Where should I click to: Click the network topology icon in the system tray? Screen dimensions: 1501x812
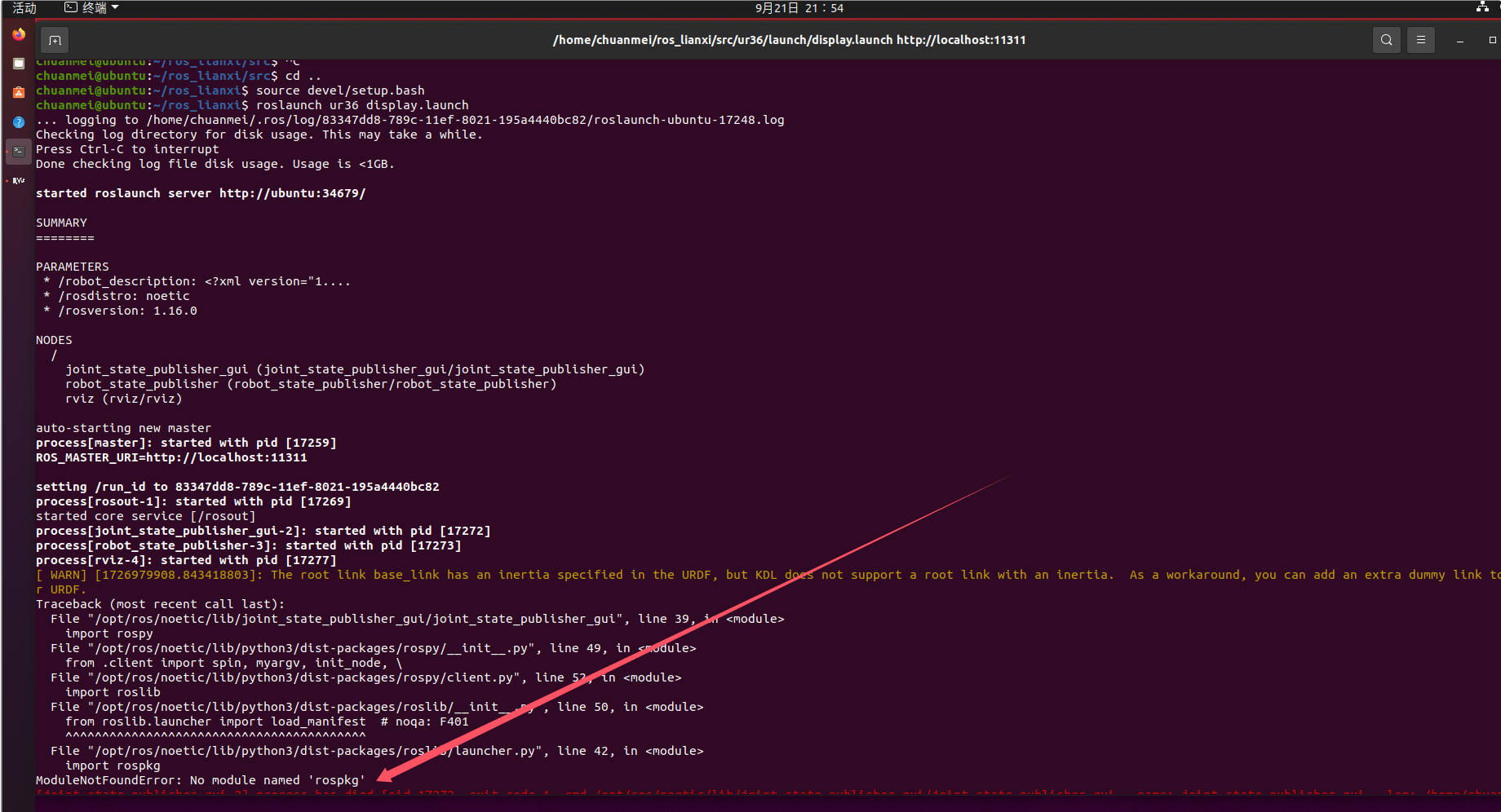click(1483, 8)
